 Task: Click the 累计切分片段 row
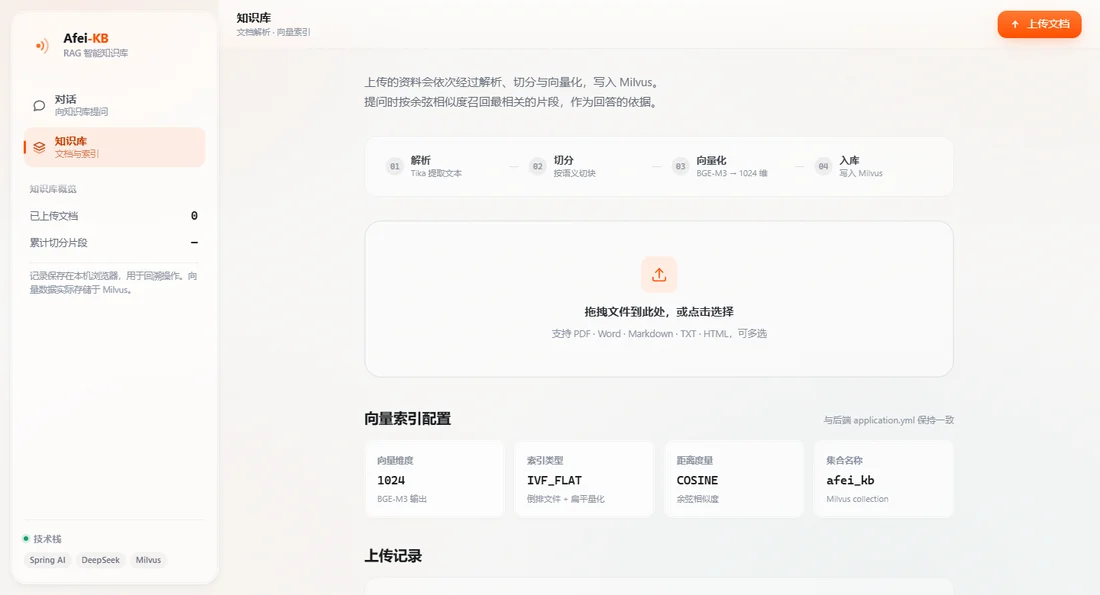(x=114, y=243)
